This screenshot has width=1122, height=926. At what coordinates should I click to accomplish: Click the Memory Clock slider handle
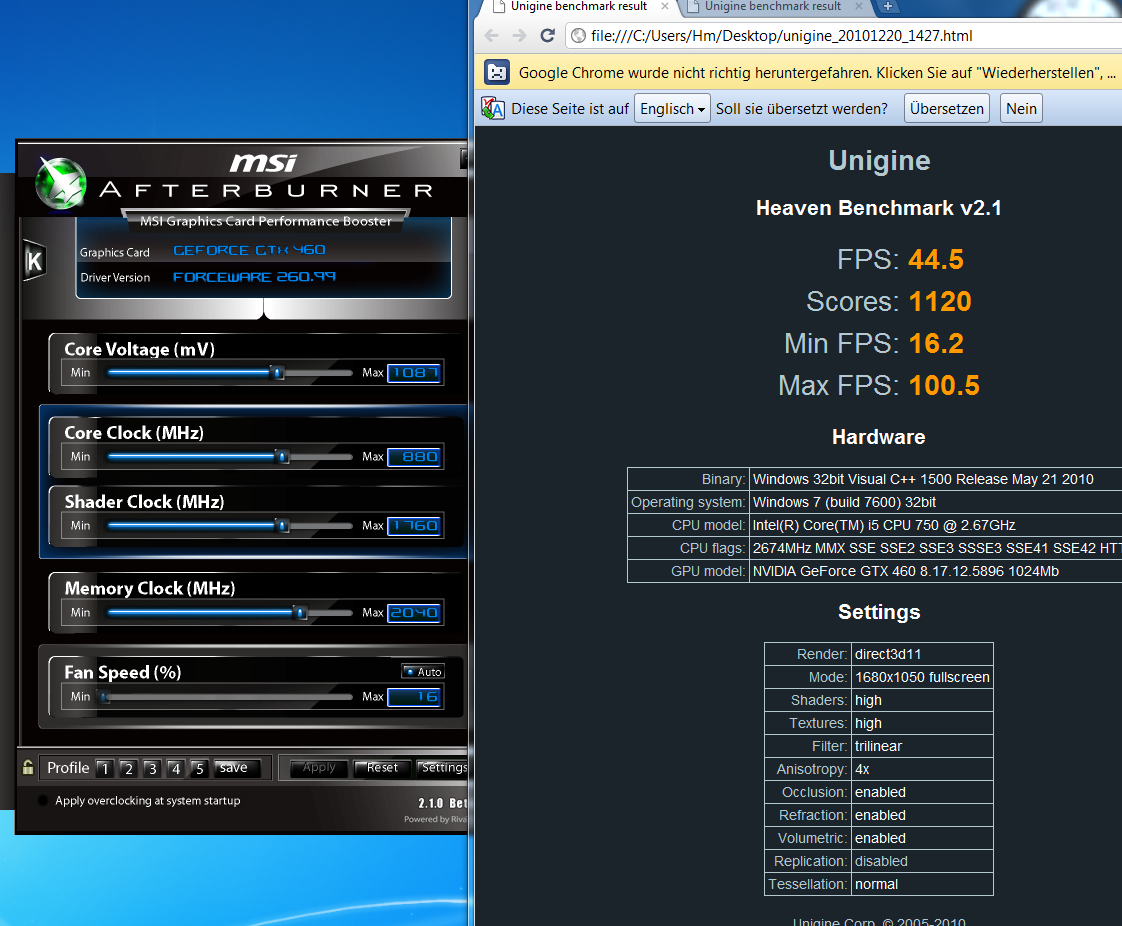301,613
